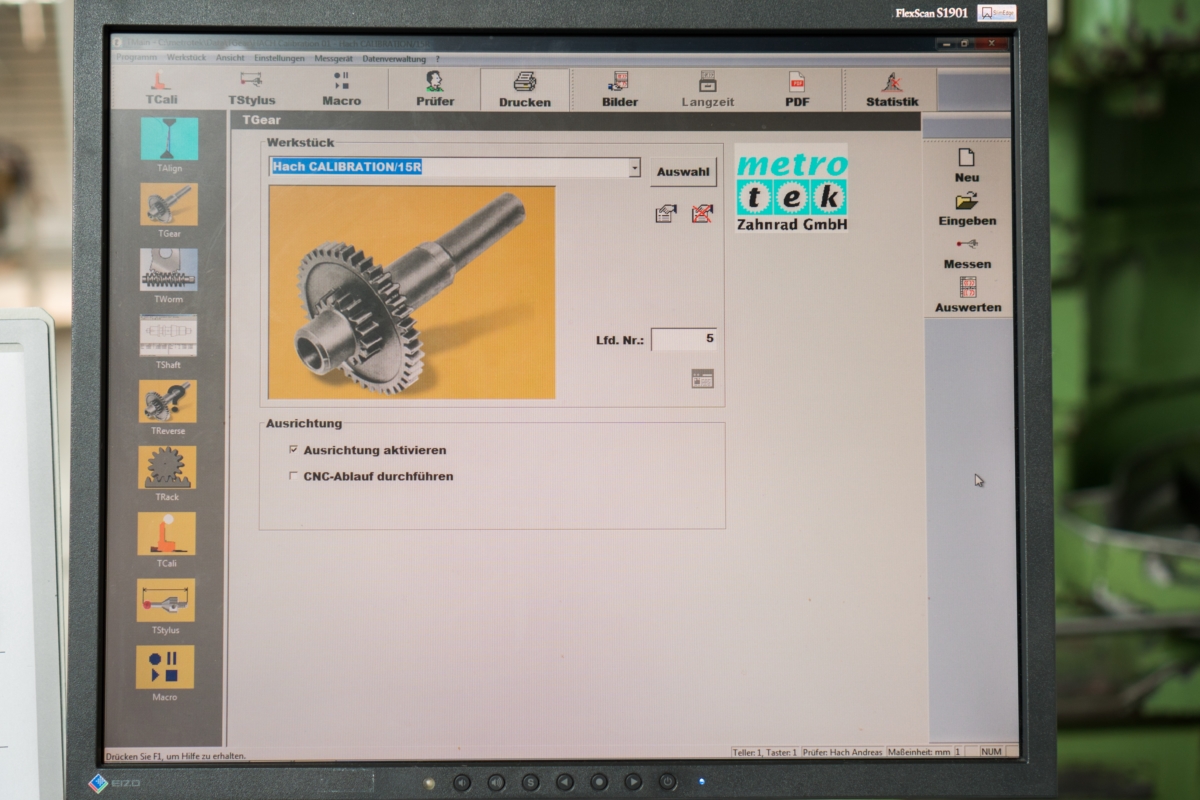The width and height of the screenshot is (1200, 800).
Task: Open the Datenverwaltung menu
Action: tap(394, 59)
